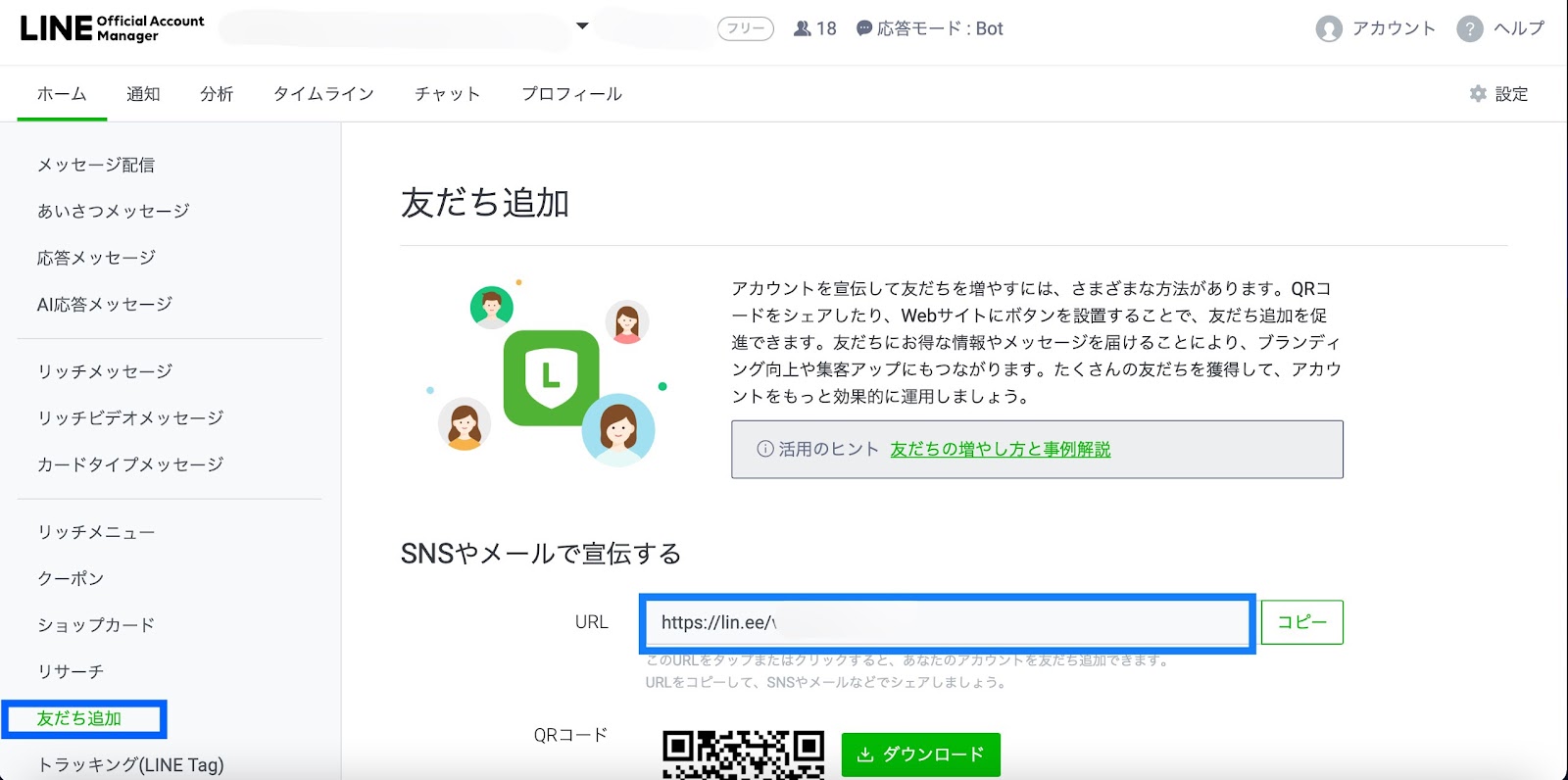Open リサーチ in the sidebar
1568x780 pixels.
[71, 671]
